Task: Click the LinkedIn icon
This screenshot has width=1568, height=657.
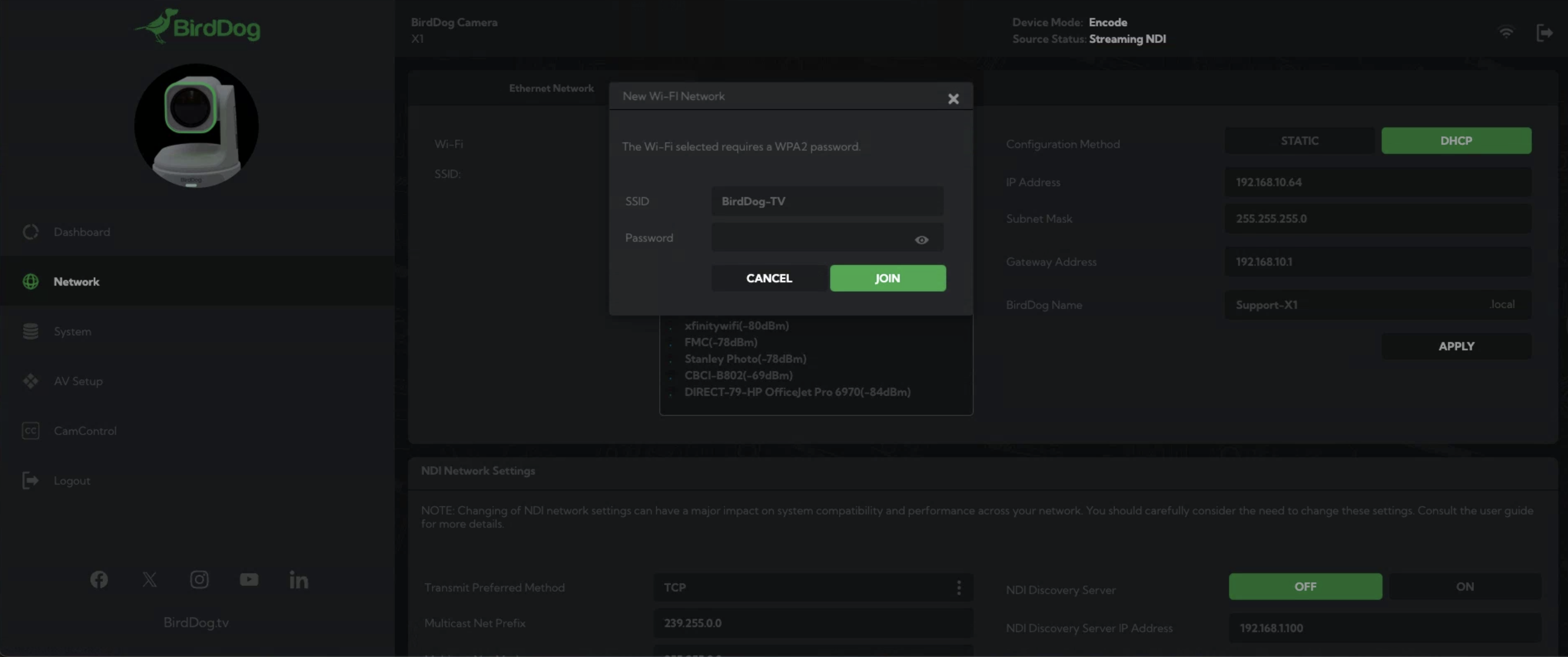Action: [x=298, y=579]
